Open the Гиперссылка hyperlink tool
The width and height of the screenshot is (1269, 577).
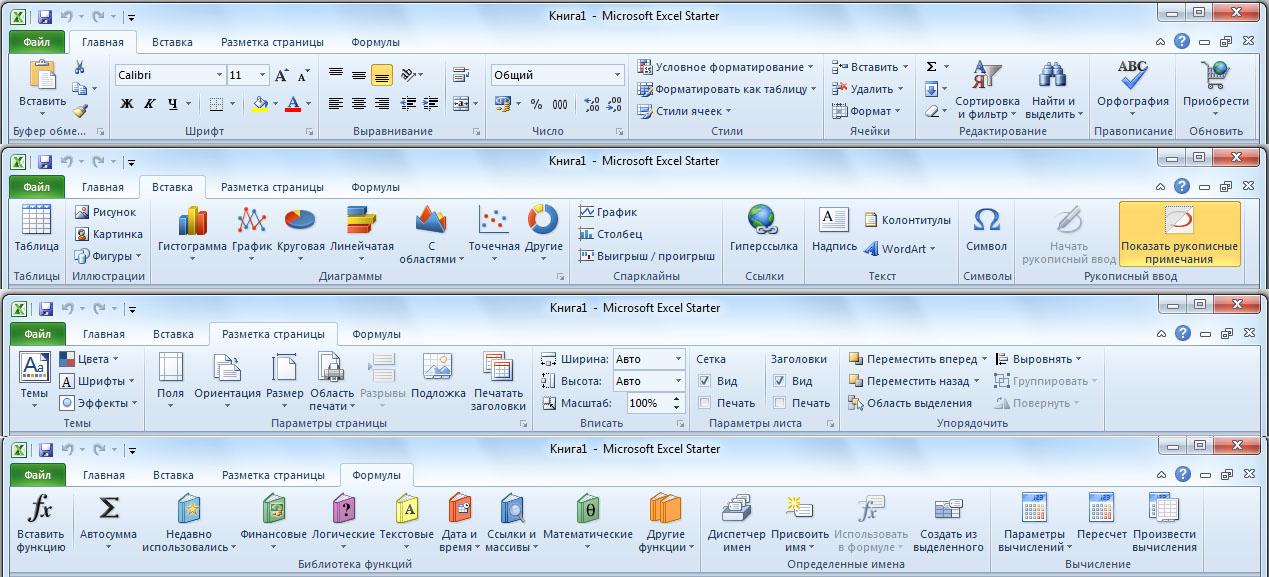[x=763, y=222]
